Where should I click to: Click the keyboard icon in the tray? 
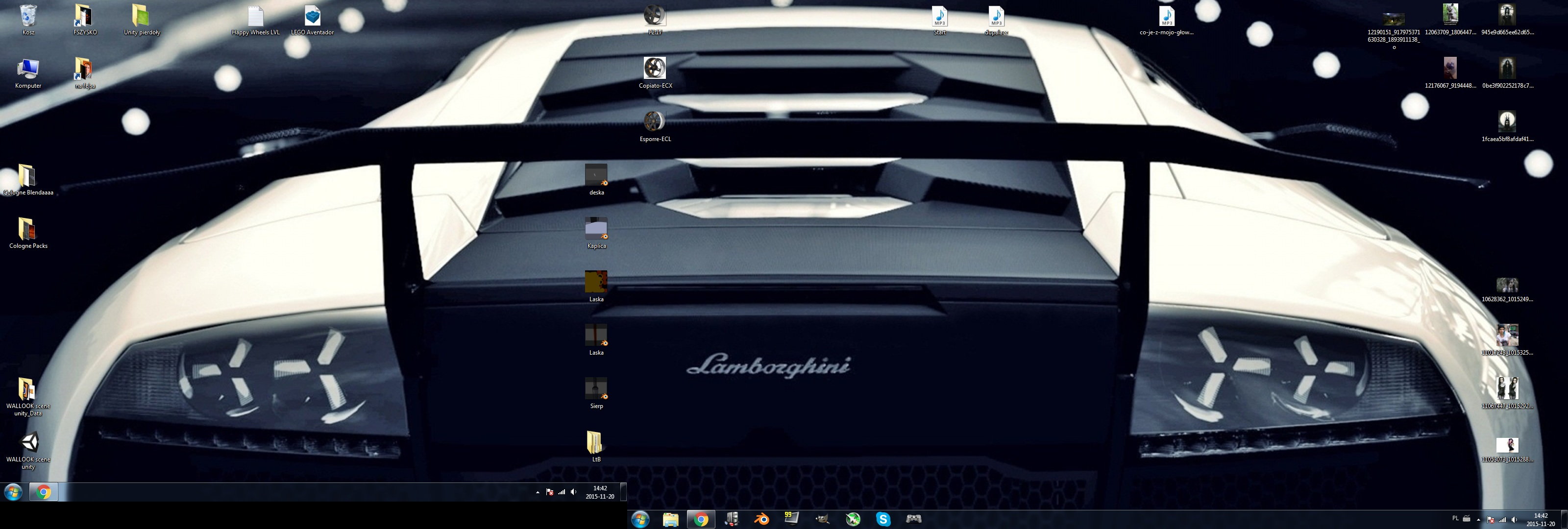[x=1467, y=519]
